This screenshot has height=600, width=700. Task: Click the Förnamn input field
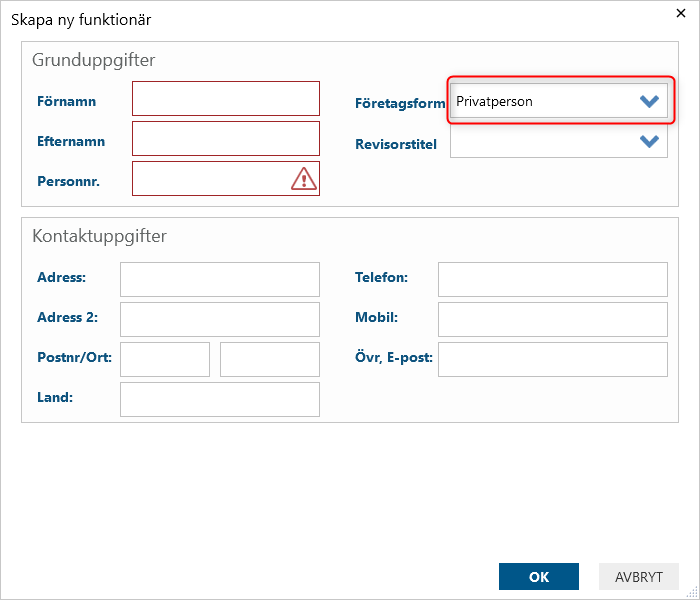click(226, 98)
